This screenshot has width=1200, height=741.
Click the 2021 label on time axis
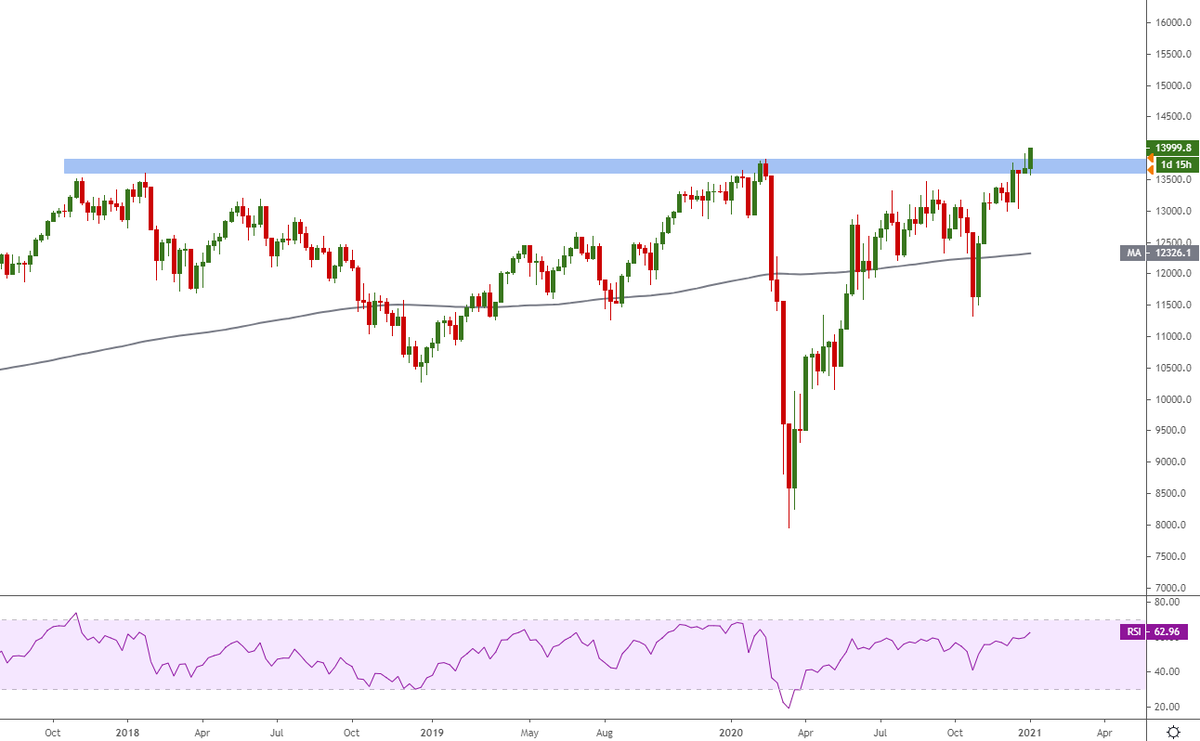click(x=1030, y=731)
